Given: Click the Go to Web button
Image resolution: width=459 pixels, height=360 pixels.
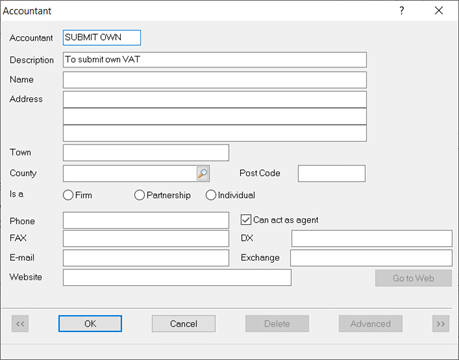Looking at the screenshot, I should [413, 278].
